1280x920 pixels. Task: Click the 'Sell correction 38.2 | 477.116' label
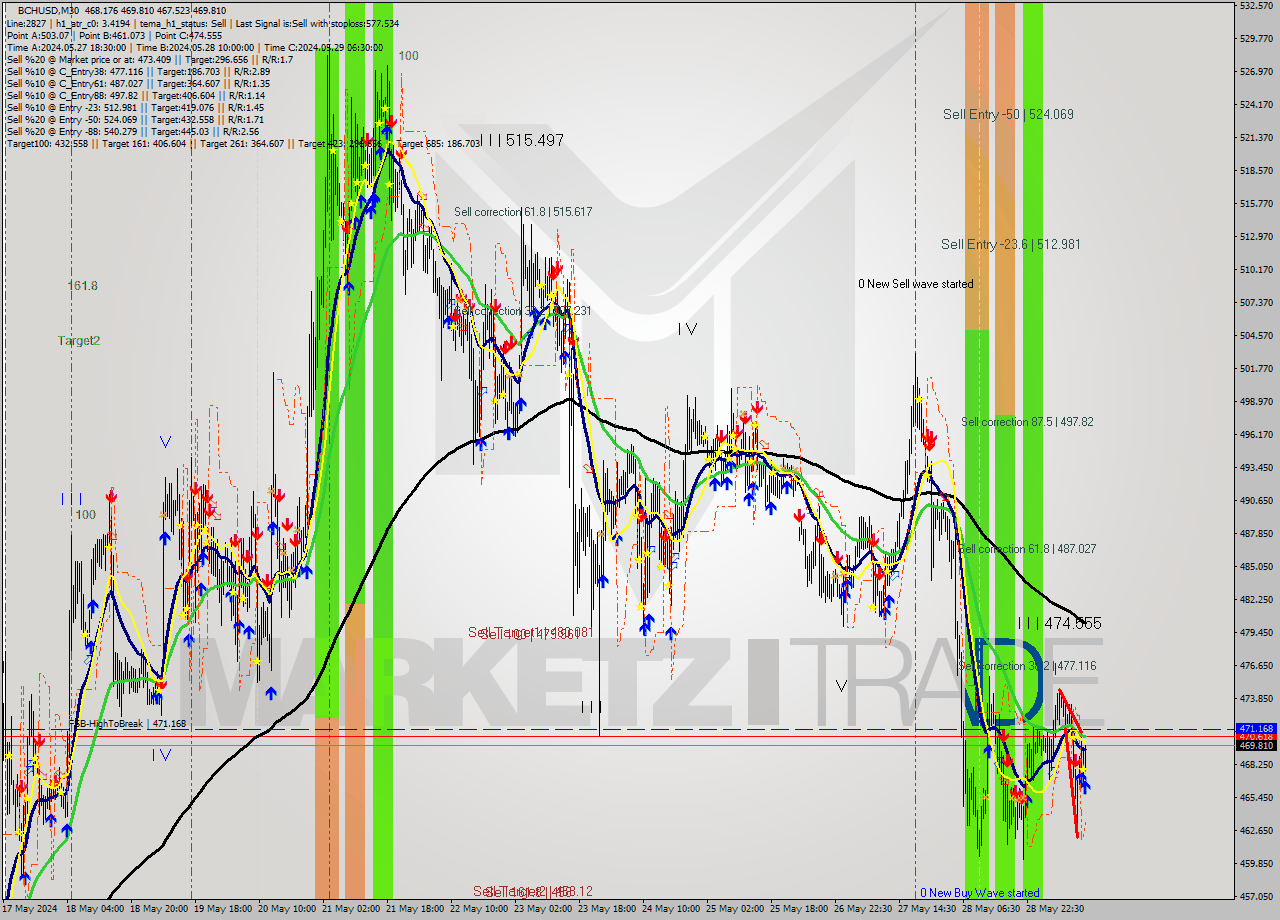tap(1027, 666)
